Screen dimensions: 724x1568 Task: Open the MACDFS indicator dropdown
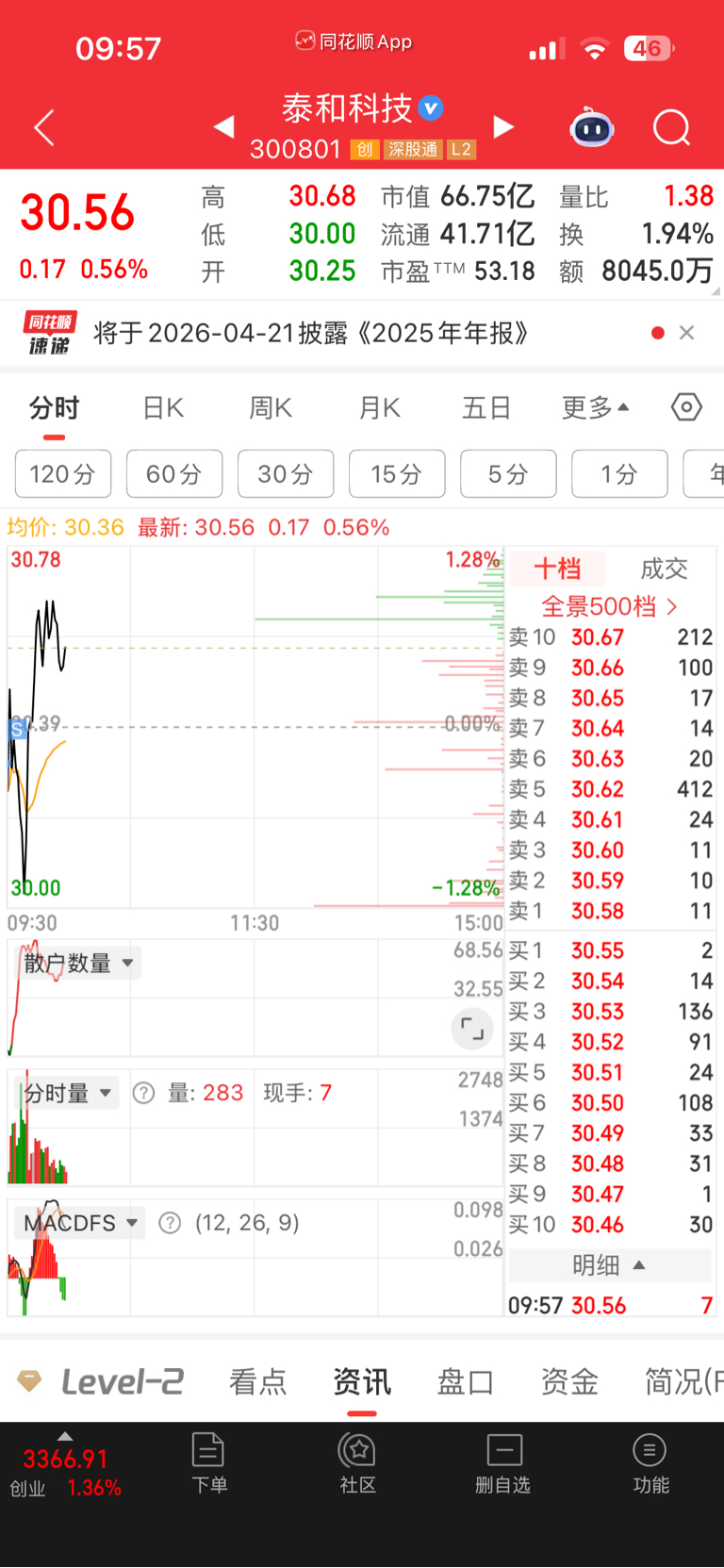(x=81, y=1223)
